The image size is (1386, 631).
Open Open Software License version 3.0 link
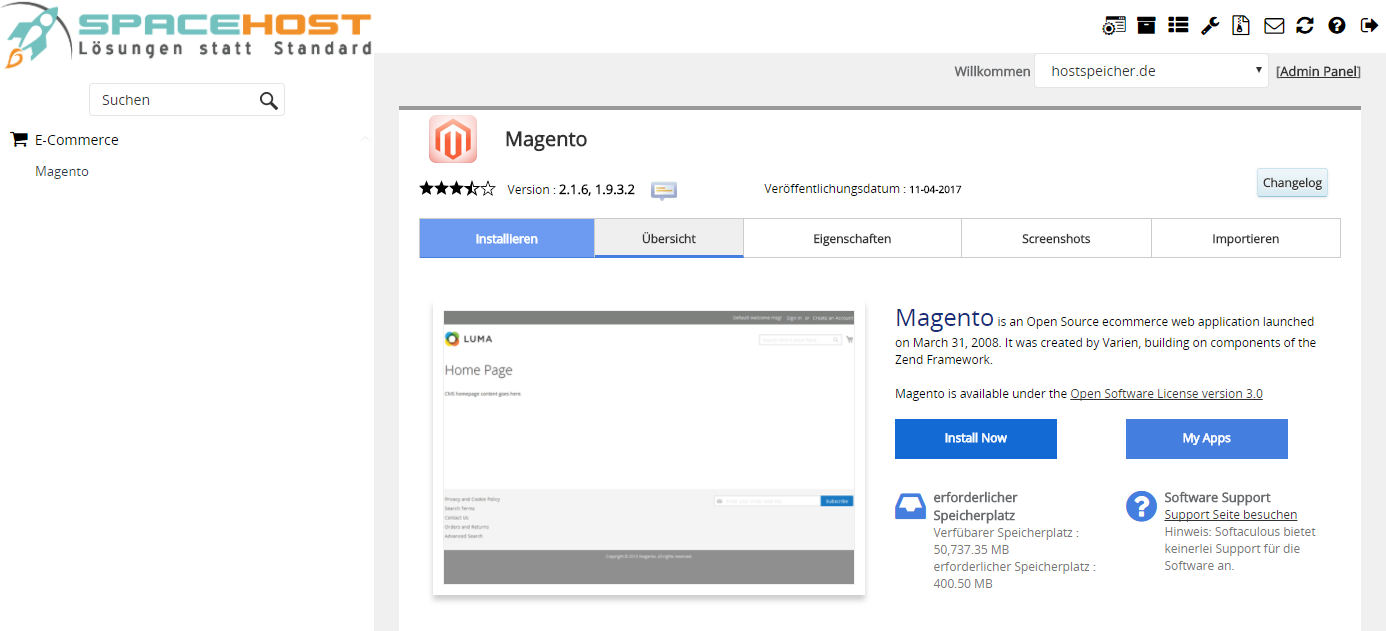click(x=1166, y=393)
